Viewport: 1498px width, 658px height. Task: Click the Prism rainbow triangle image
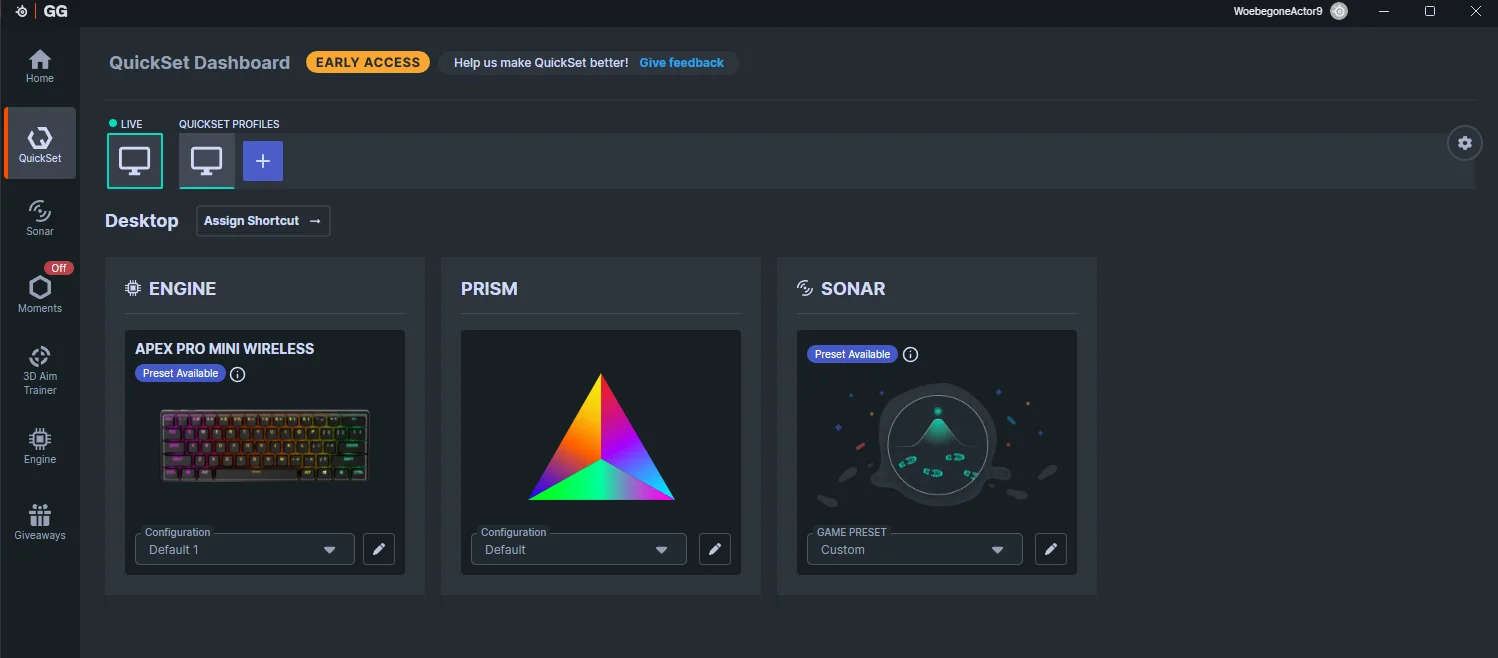(601, 437)
